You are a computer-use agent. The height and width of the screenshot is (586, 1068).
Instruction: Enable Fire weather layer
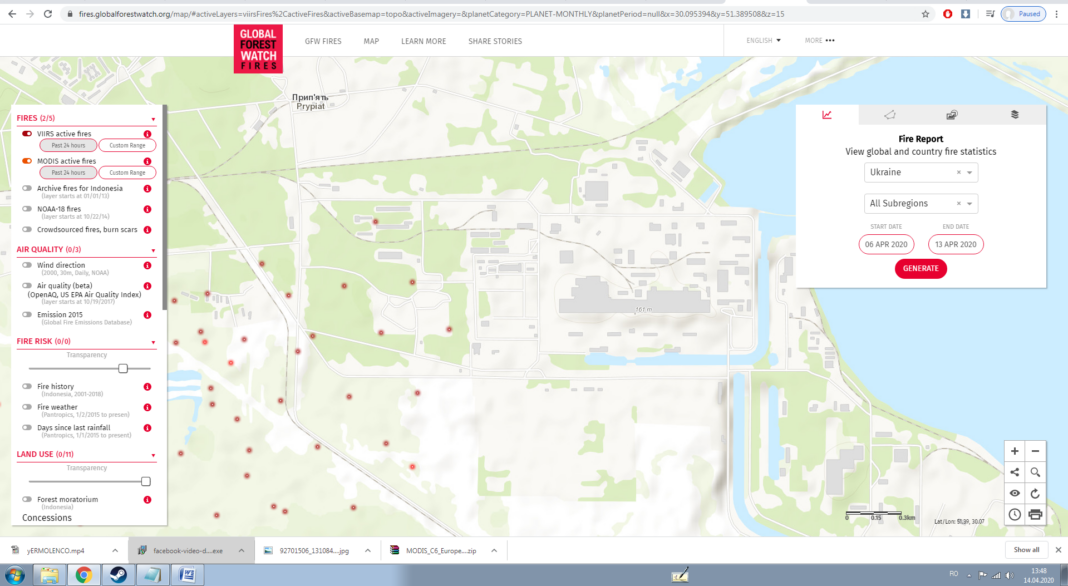[27, 407]
